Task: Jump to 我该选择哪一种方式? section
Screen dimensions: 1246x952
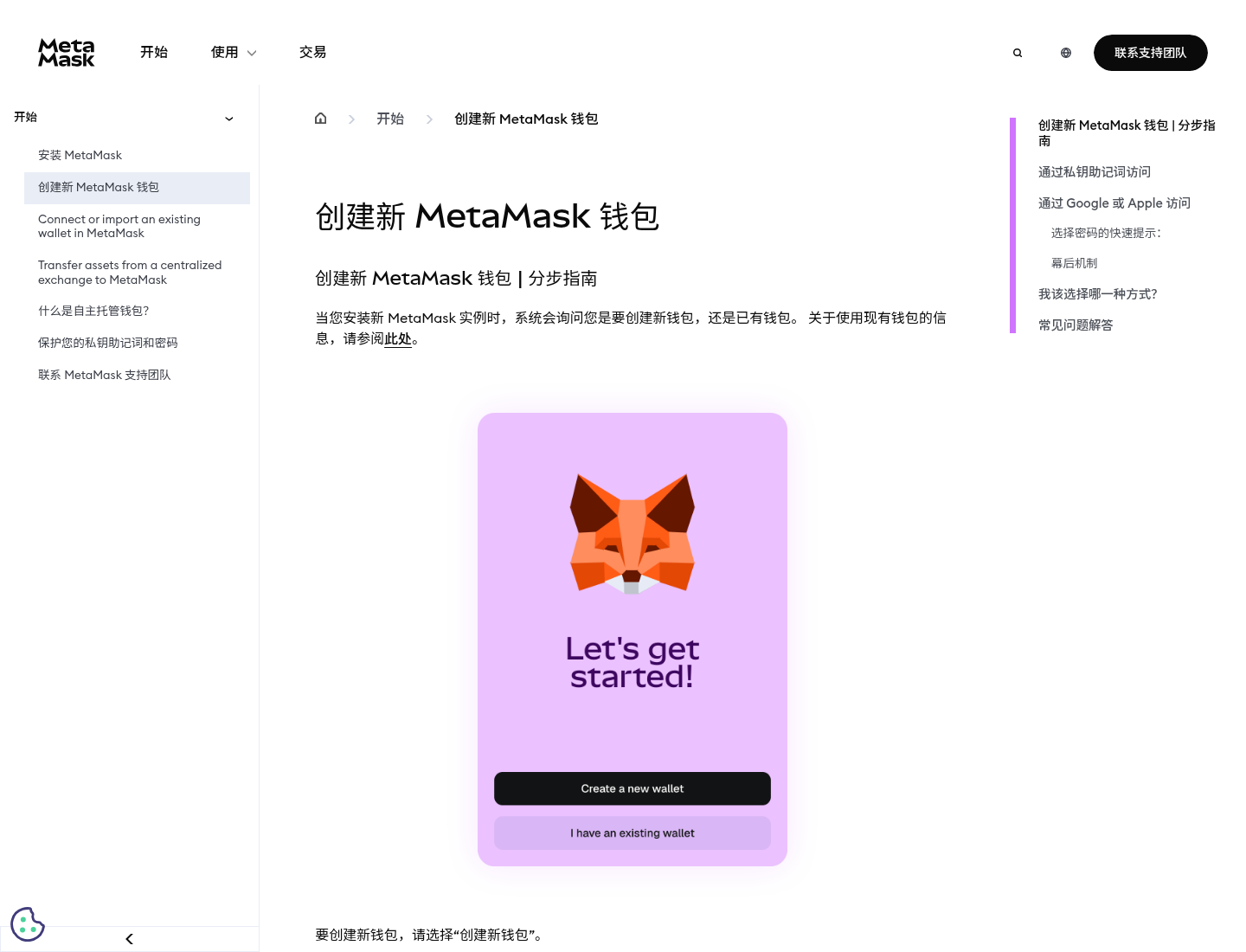Action: 1098,294
